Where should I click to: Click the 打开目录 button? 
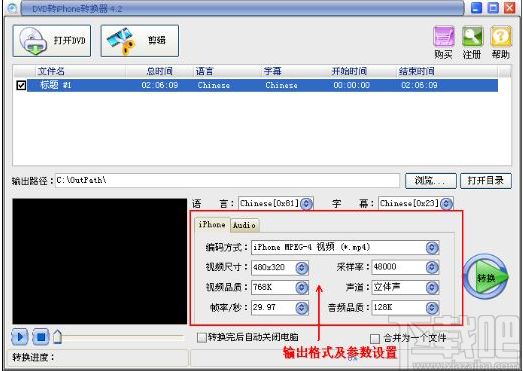486,181
